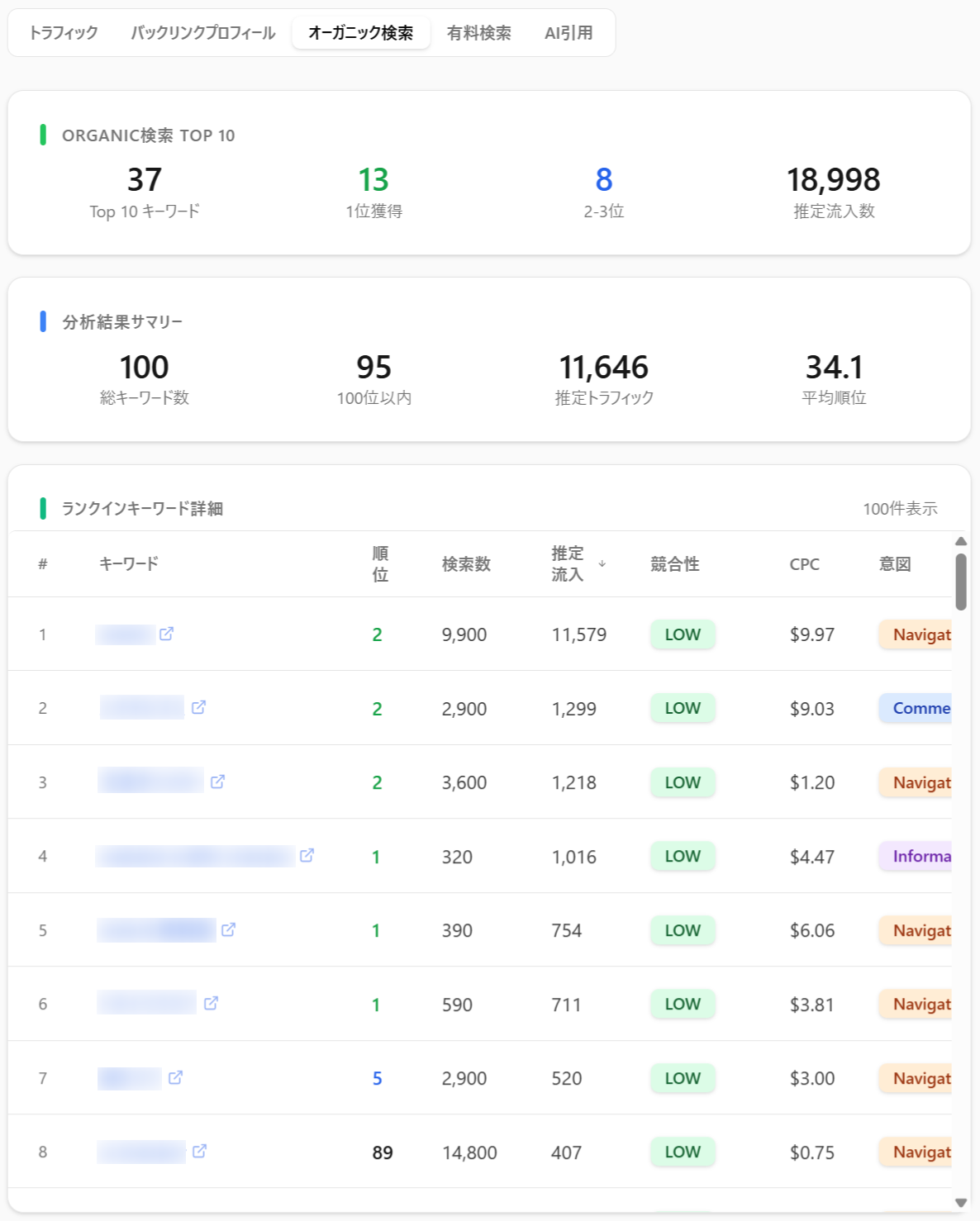Open external link icon in row 8
Screen dimensions: 980x1221
click(x=199, y=1151)
